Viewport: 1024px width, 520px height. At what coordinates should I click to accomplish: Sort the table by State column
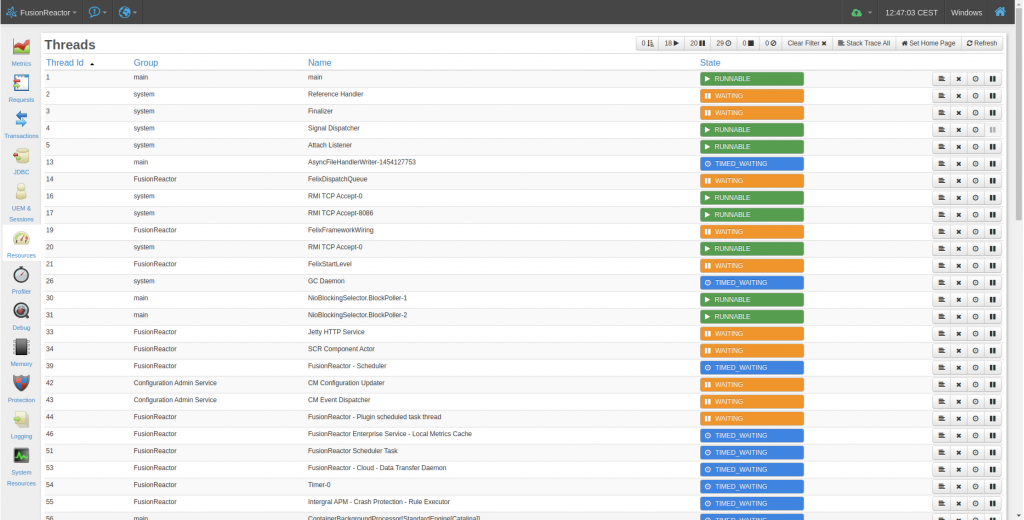(x=710, y=63)
